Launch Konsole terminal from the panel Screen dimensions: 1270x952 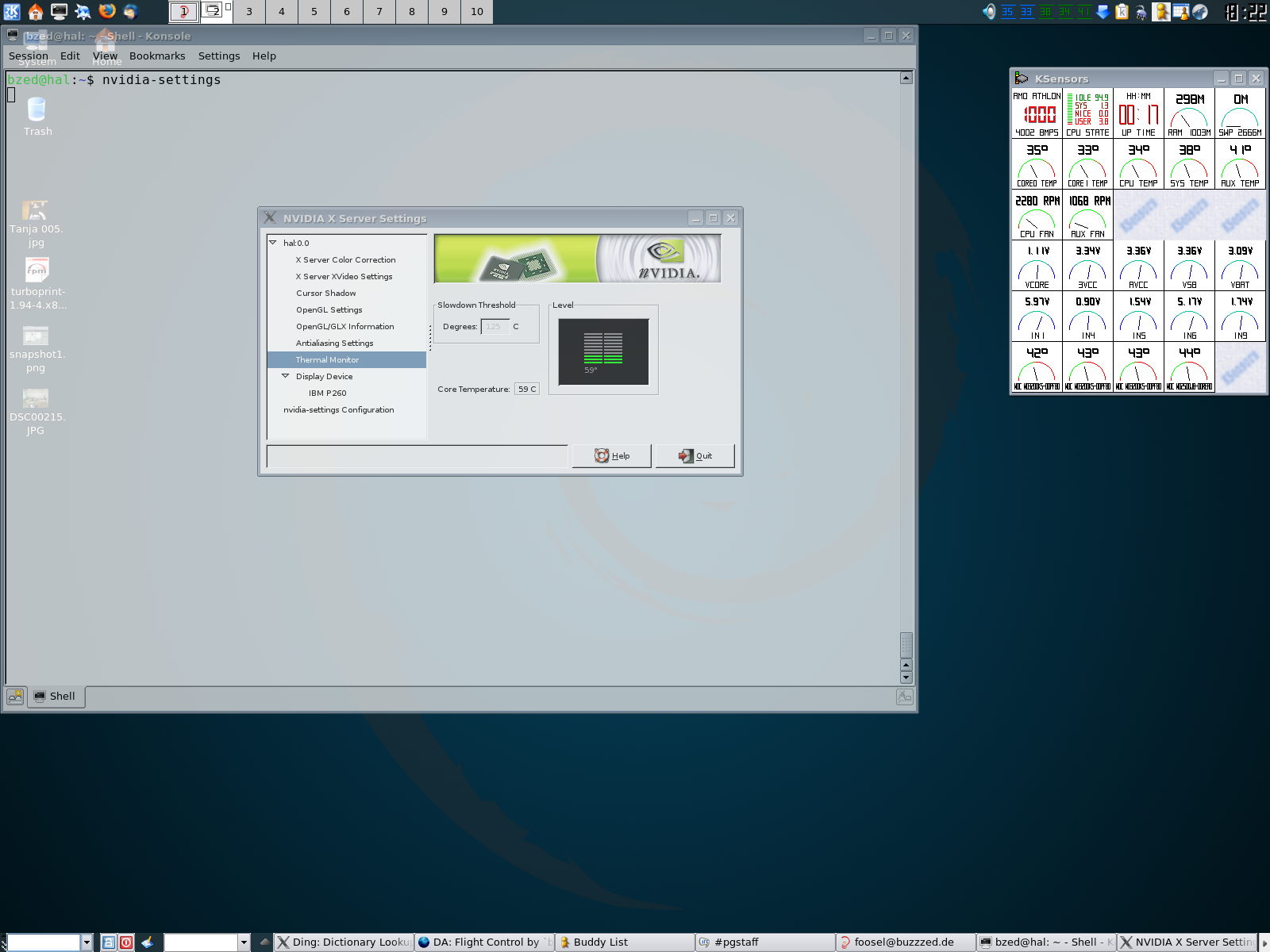tap(60, 11)
